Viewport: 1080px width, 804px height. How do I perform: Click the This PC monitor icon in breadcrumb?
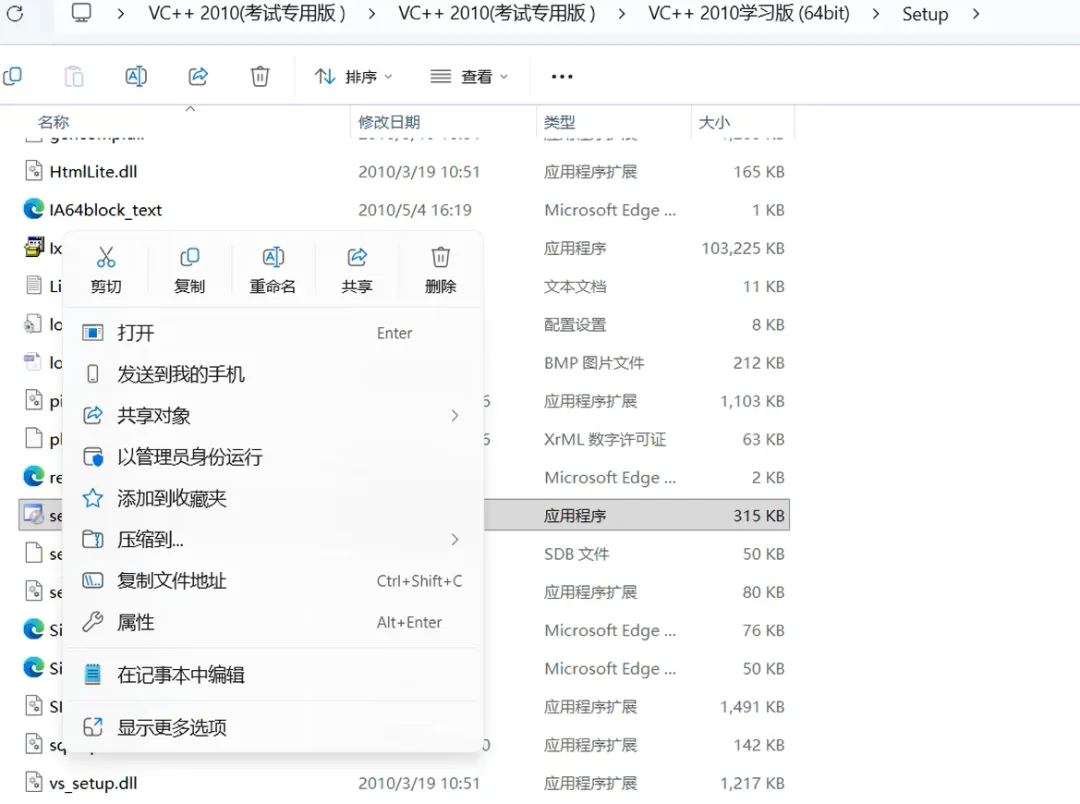[x=81, y=12]
